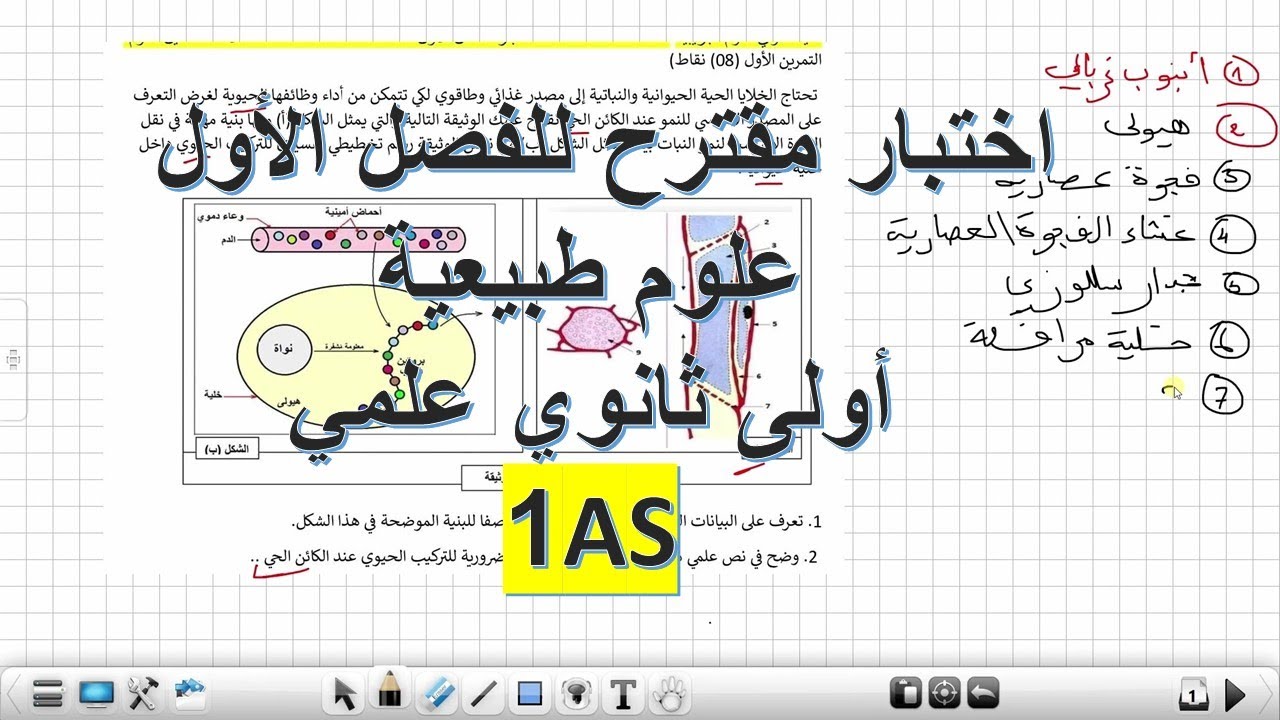Select the arrow pointer tool
Image resolution: width=1280 pixels, height=720 pixels.
[345, 693]
